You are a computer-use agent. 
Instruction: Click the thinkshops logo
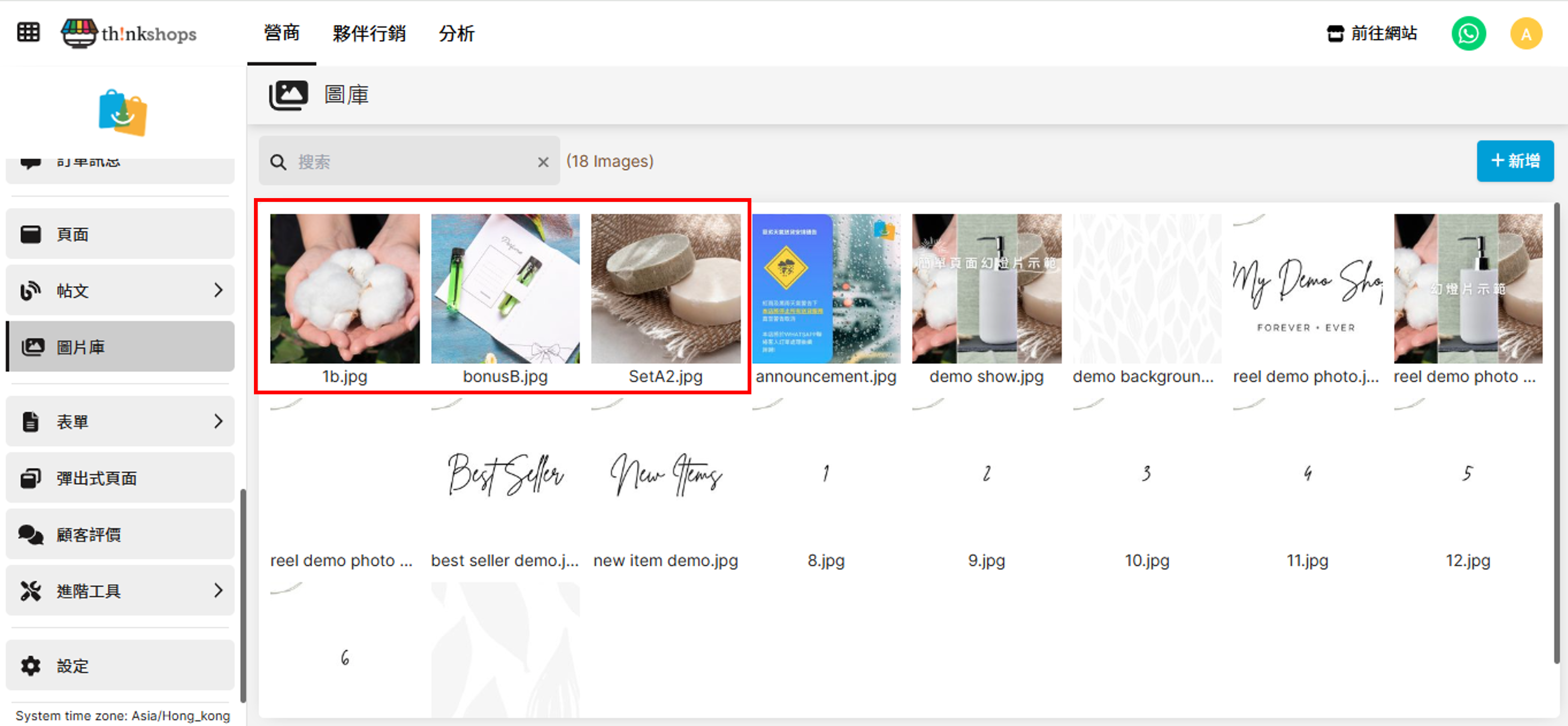coord(129,33)
